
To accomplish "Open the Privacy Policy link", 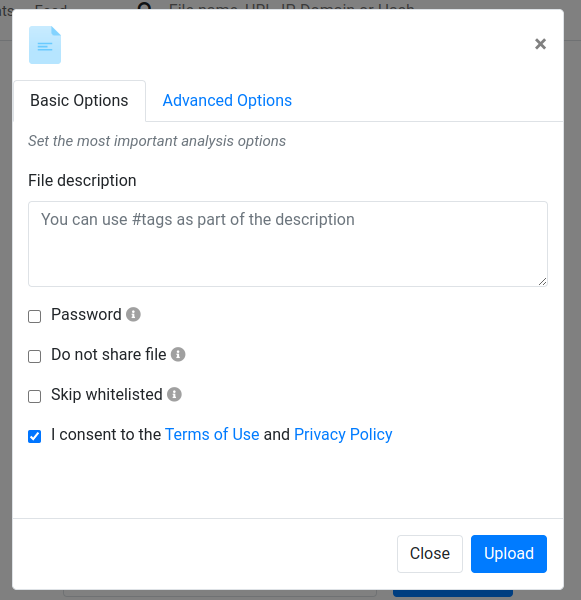I will (343, 435).
